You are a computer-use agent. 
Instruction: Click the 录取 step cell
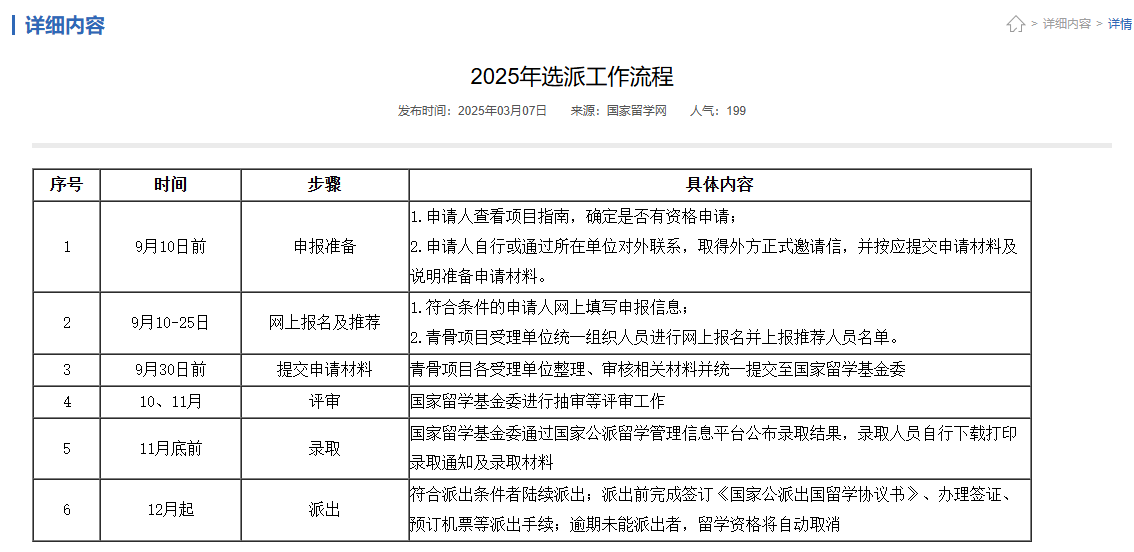pyautogui.click(x=324, y=449)
